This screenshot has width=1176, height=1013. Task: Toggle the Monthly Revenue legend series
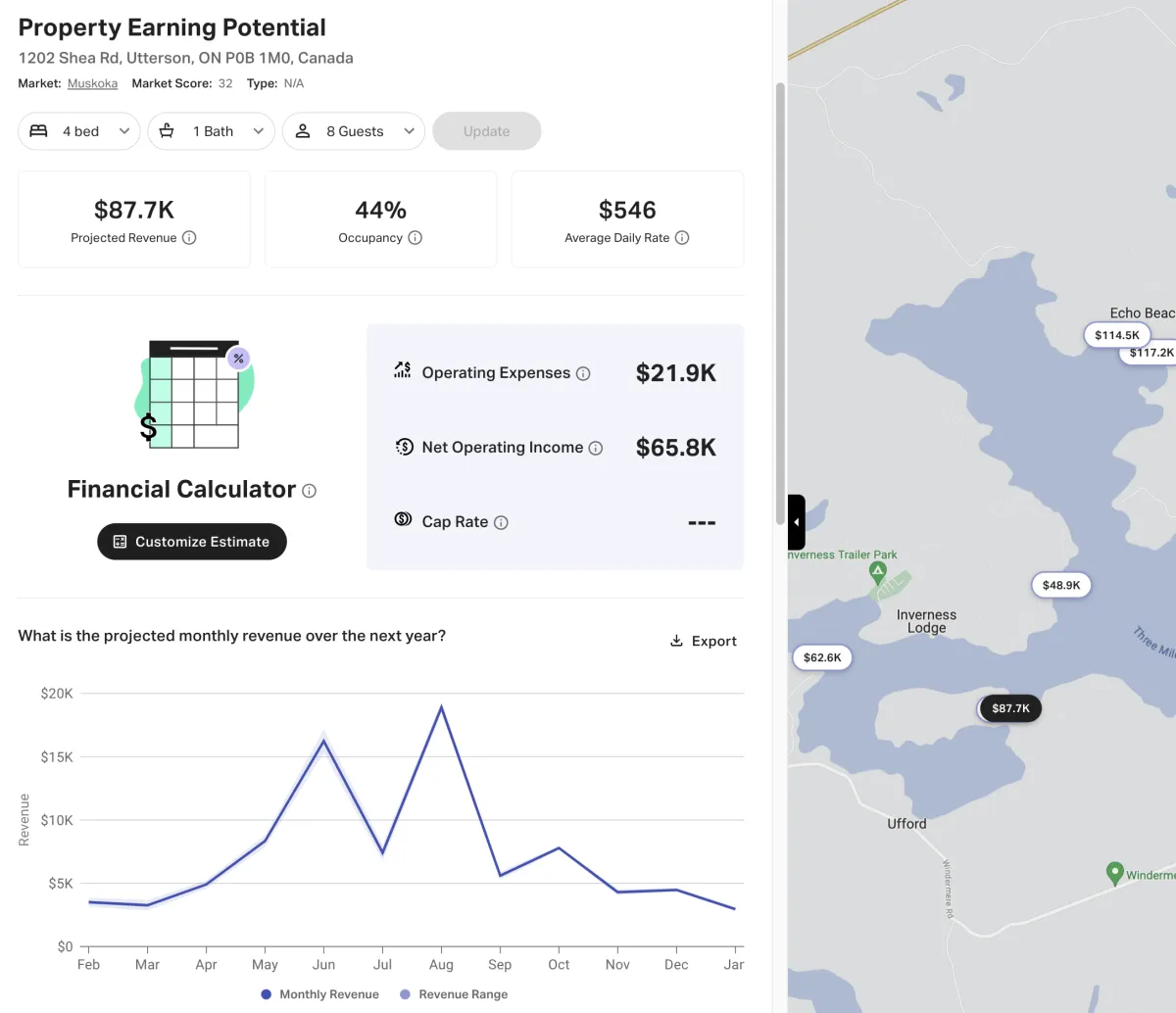click(320, 994)
